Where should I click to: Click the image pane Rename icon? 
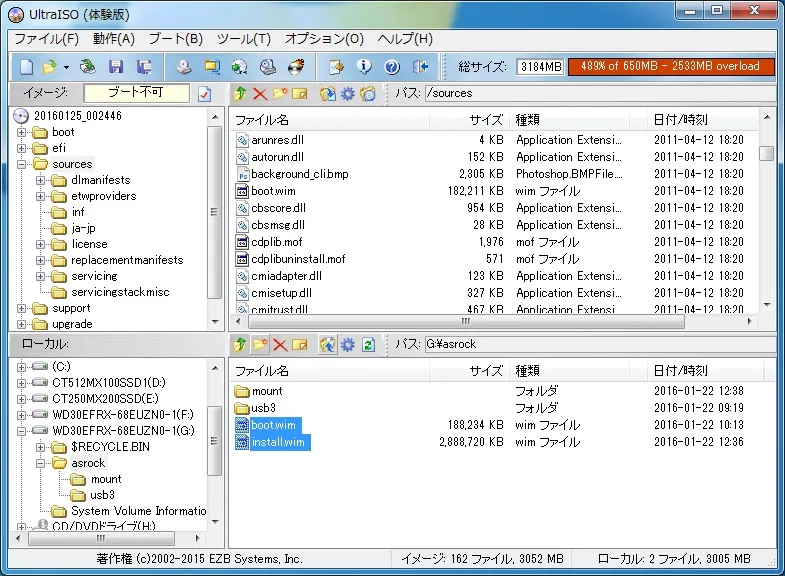300,94
